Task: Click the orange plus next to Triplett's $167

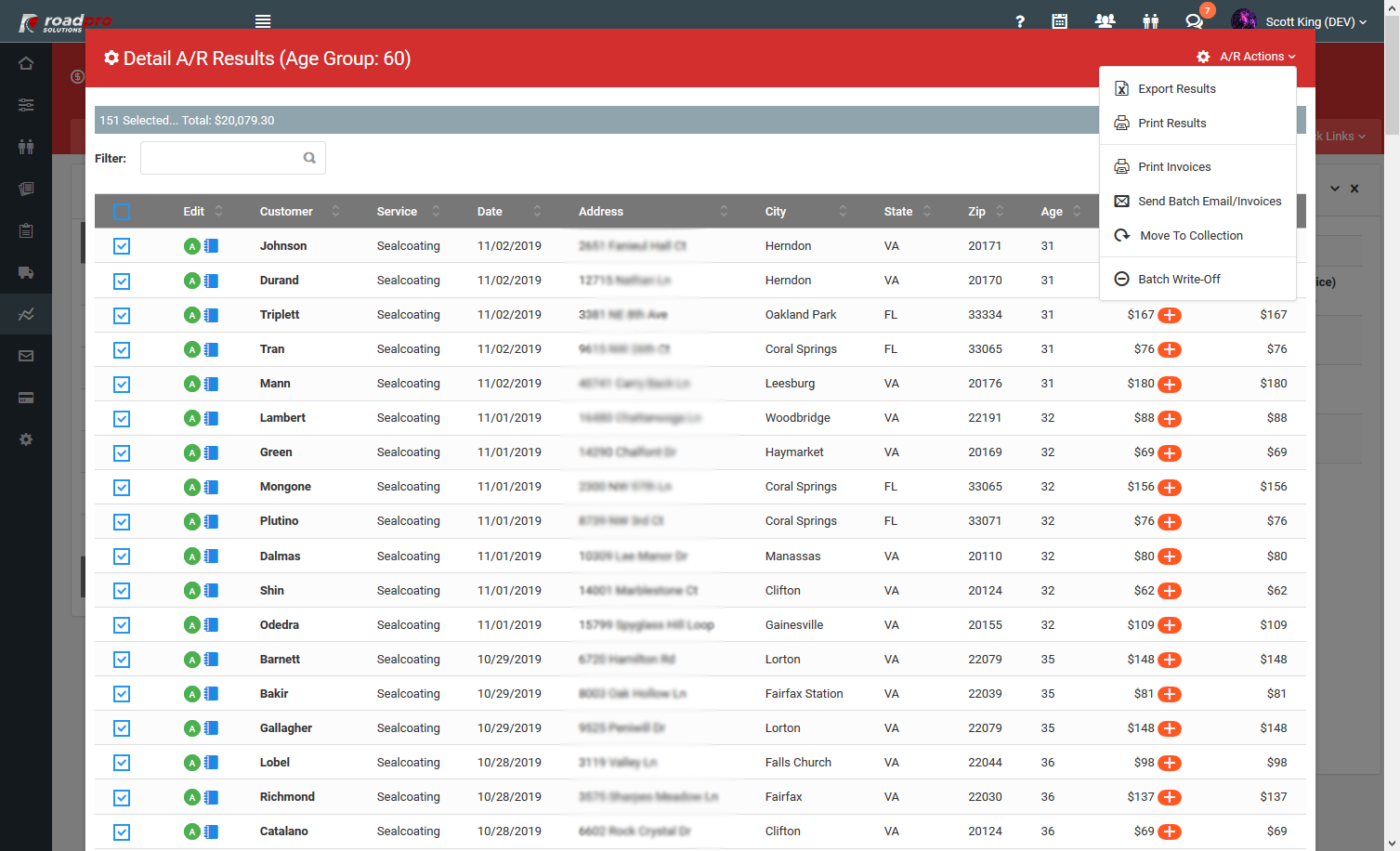Action: tap(1170, 315)
